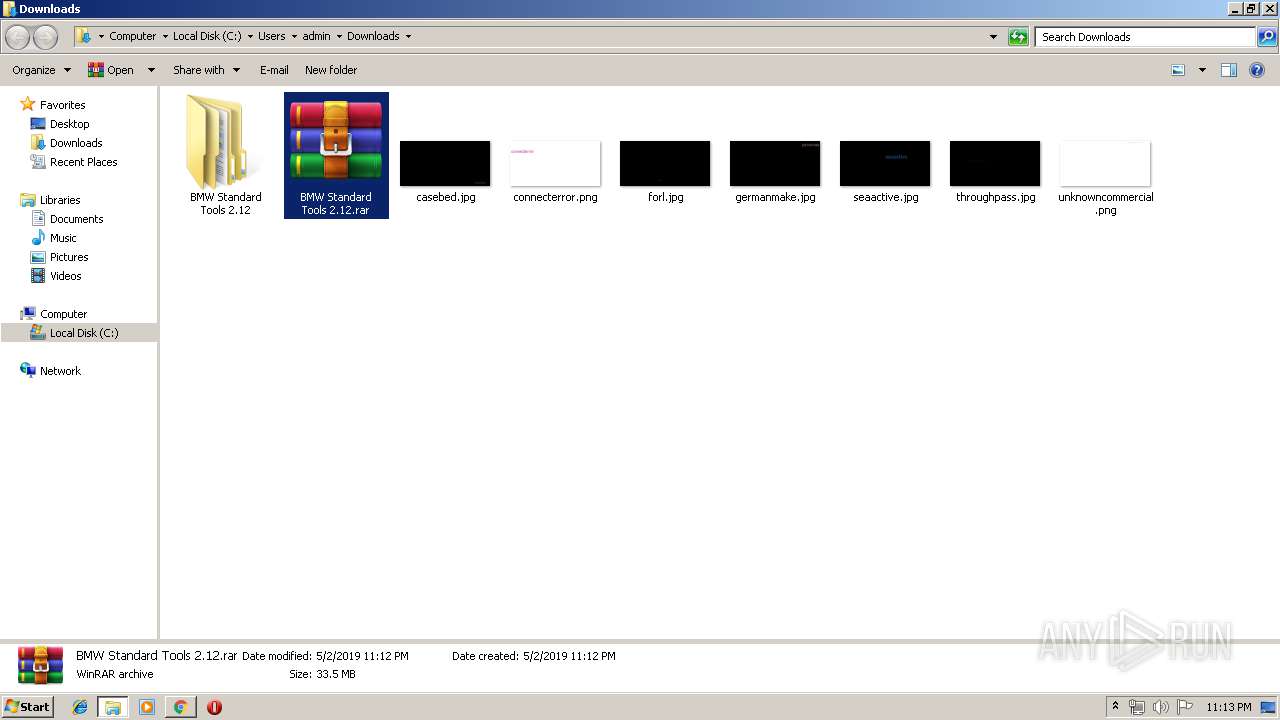Click the volume speaker tray icon

pos(1161,707)
